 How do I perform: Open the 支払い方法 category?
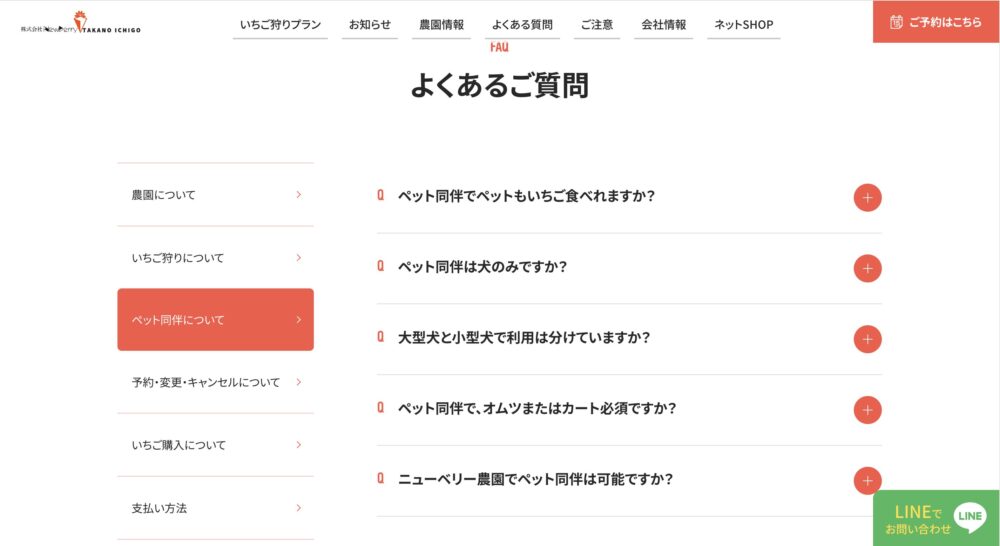pos(215,508)
